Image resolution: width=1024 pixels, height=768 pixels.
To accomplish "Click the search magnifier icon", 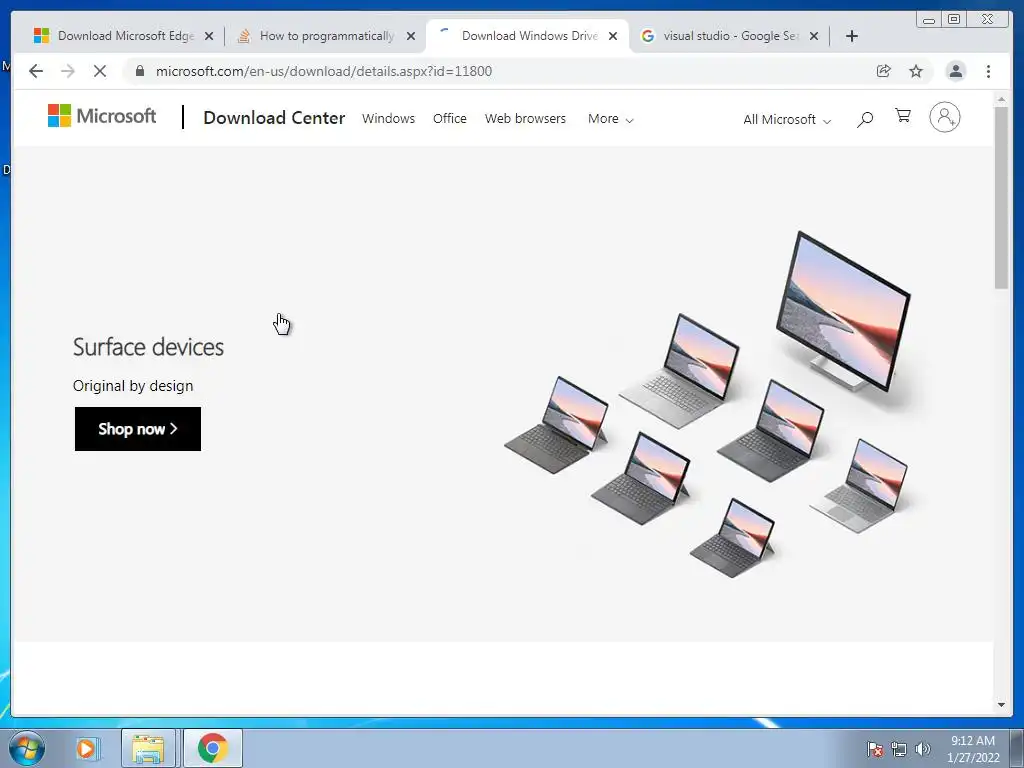I will (x=865, y=119).
